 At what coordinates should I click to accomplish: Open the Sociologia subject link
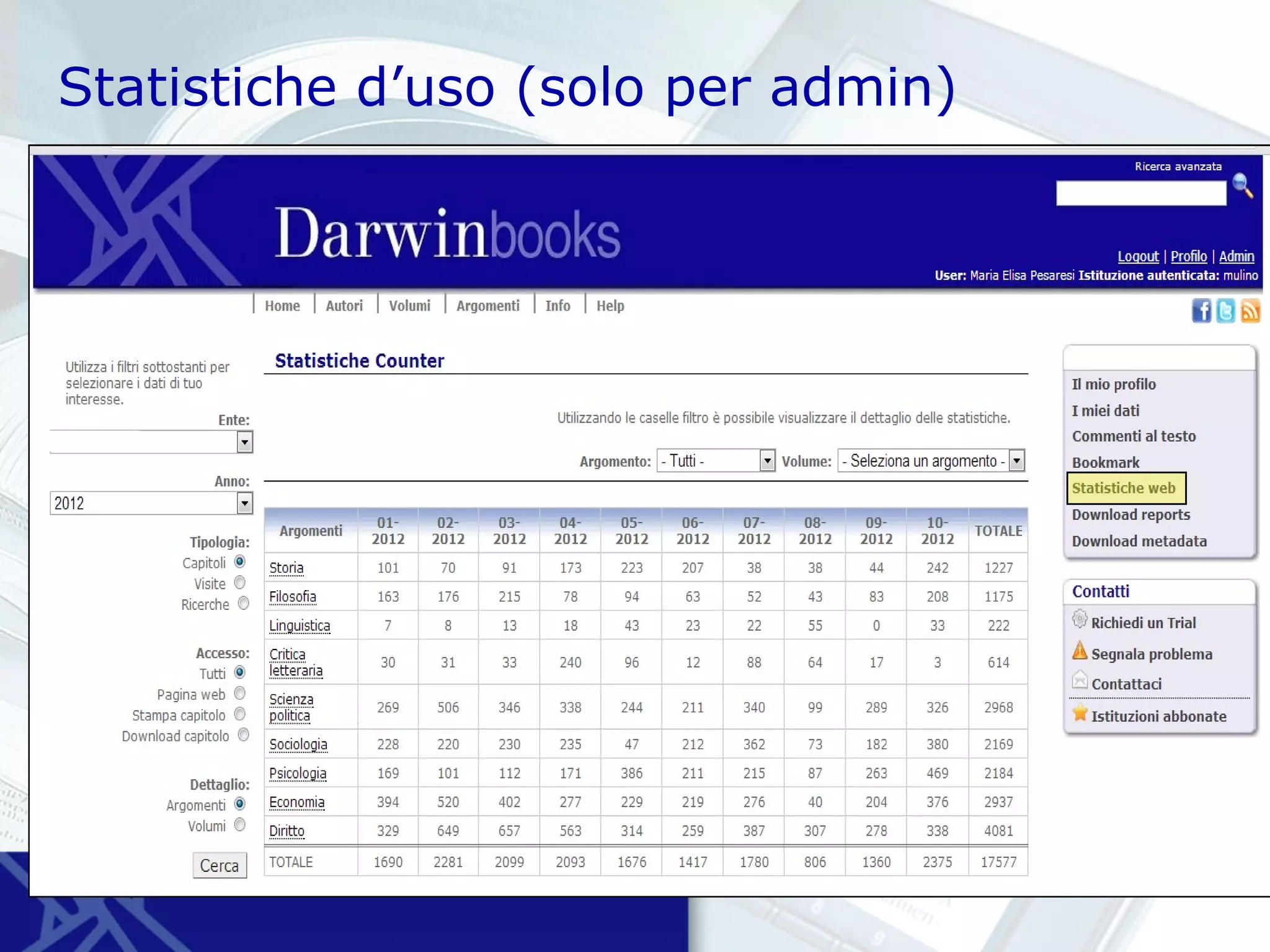(298, 744)
